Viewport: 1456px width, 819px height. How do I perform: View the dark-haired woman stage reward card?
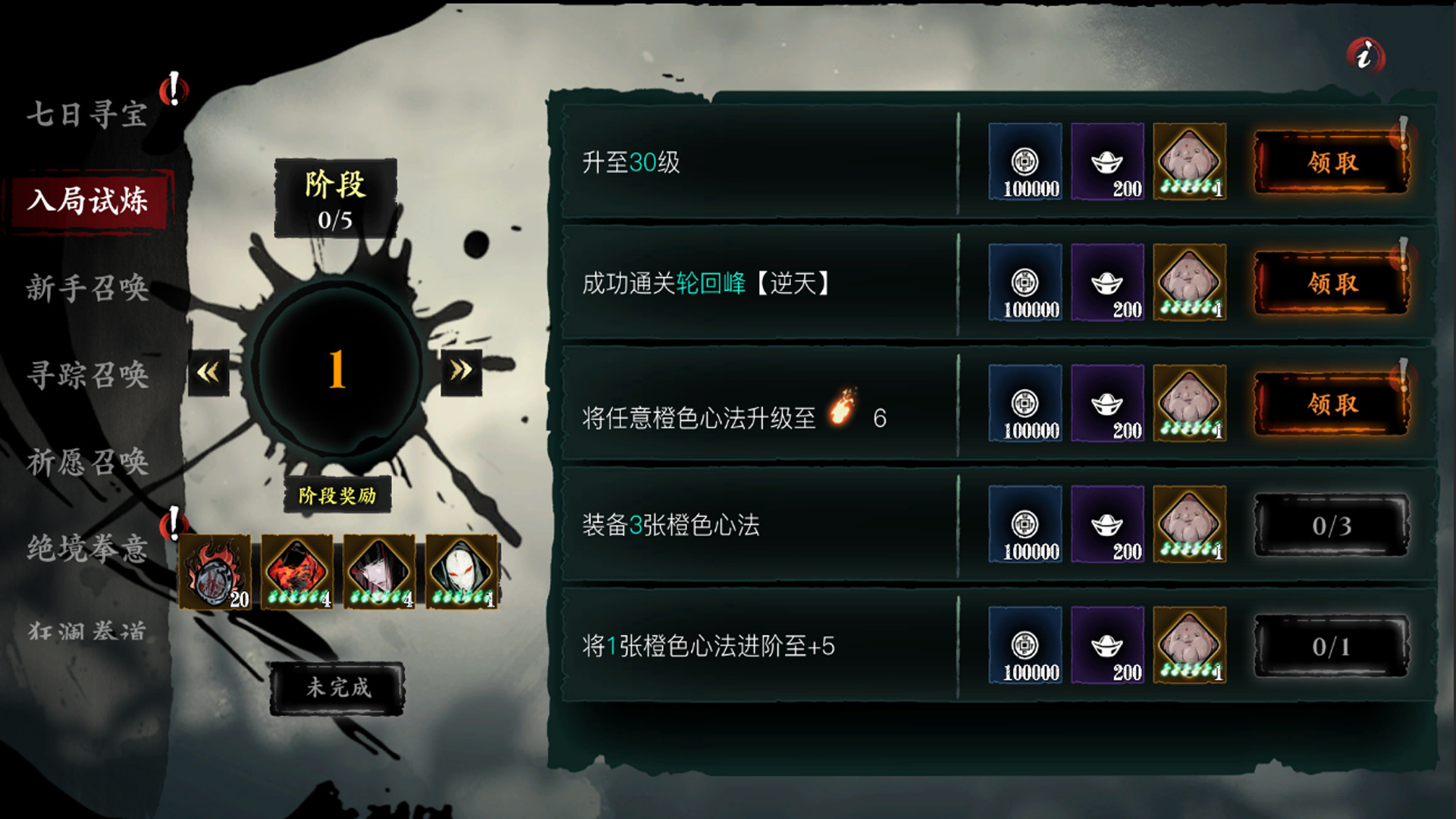click(x=380, y=572)
